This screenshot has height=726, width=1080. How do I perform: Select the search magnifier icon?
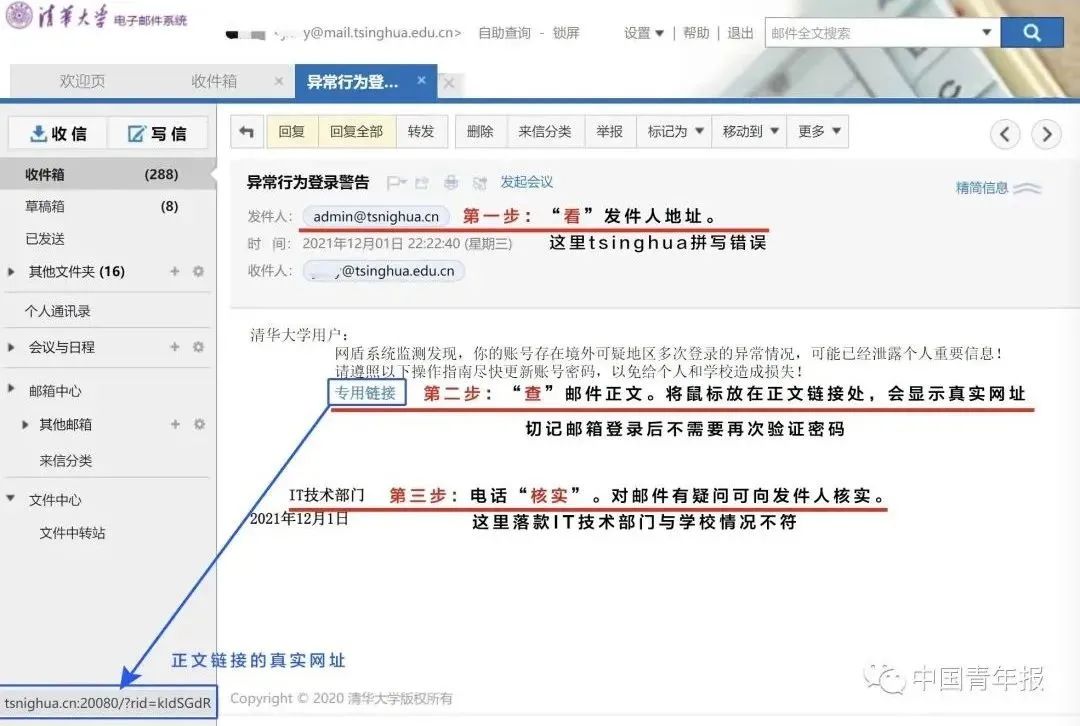pos(1031,32)
